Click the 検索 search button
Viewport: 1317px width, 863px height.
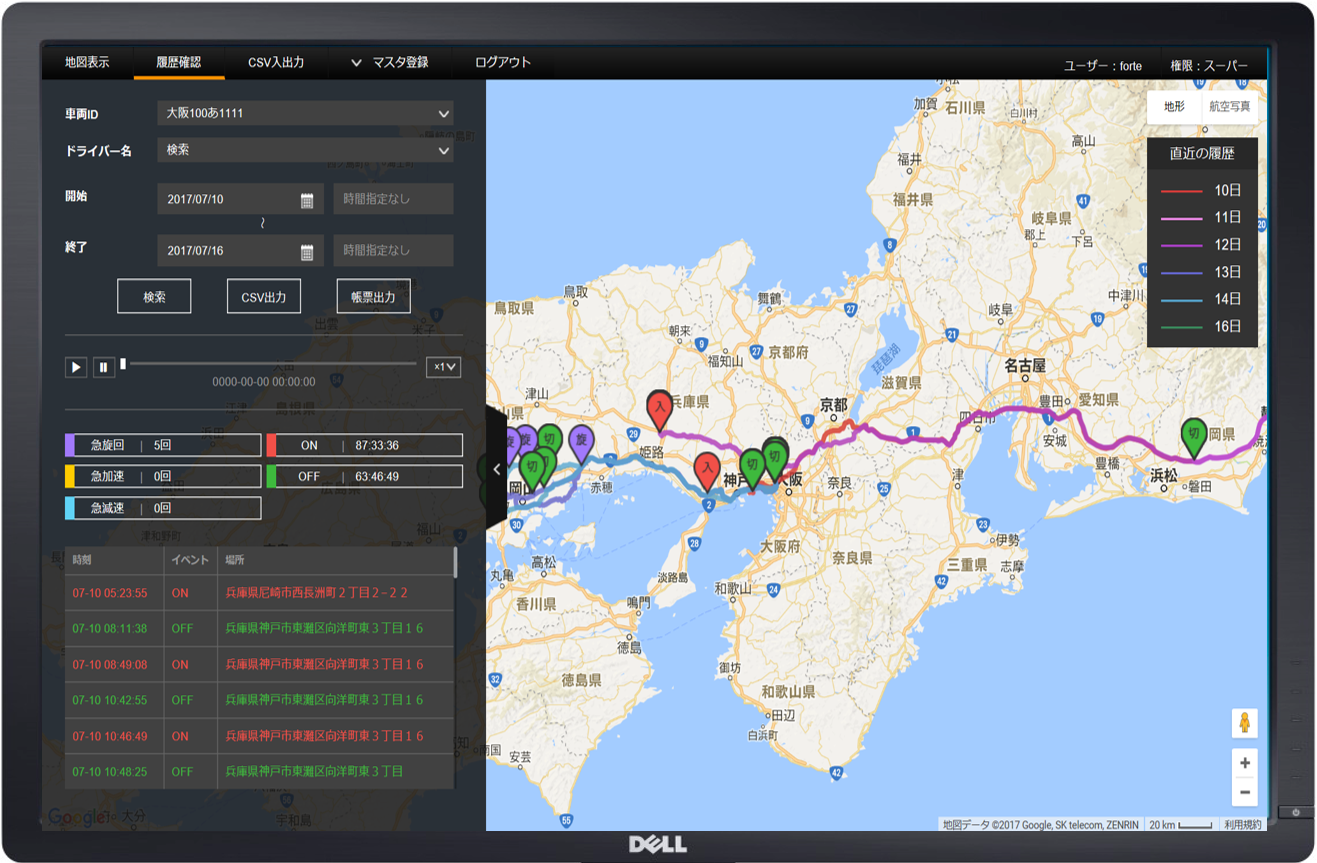[154, 297]
